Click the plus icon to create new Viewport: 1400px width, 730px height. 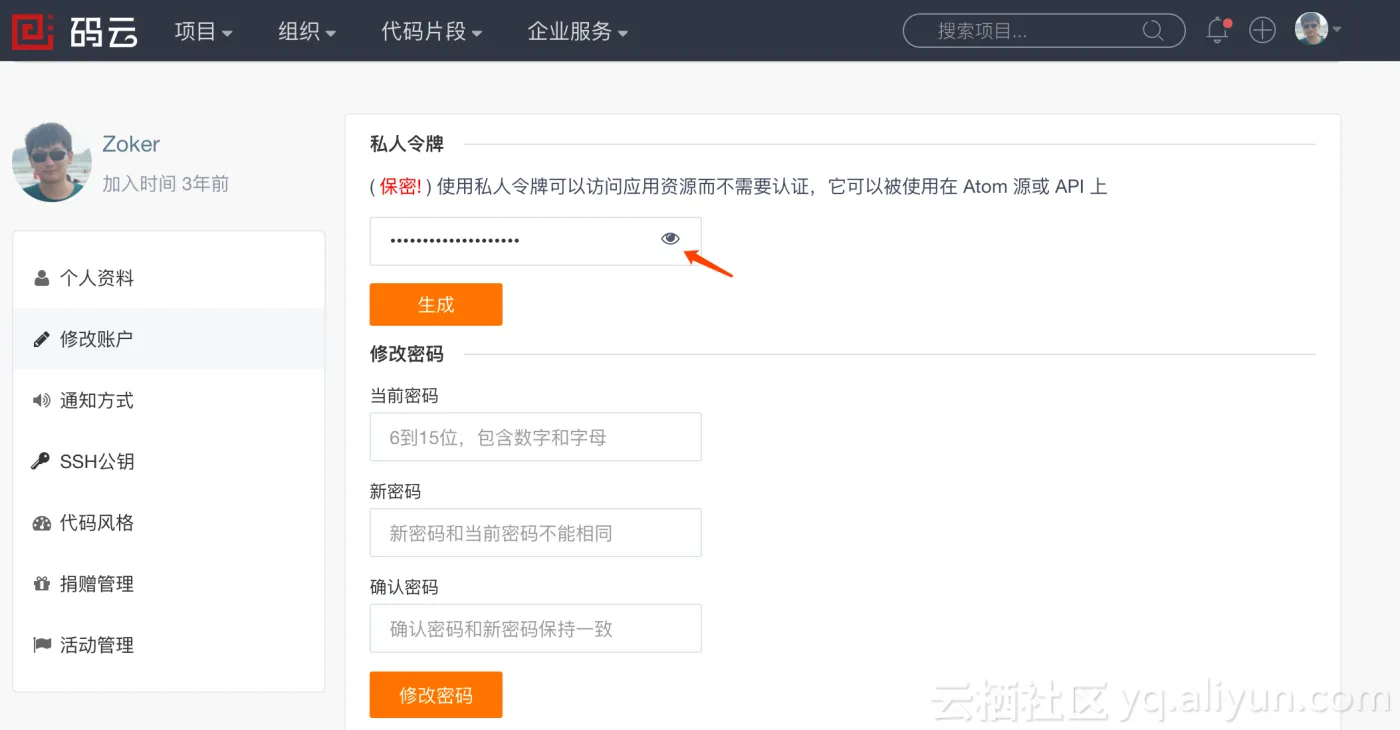coord(1263,31)
